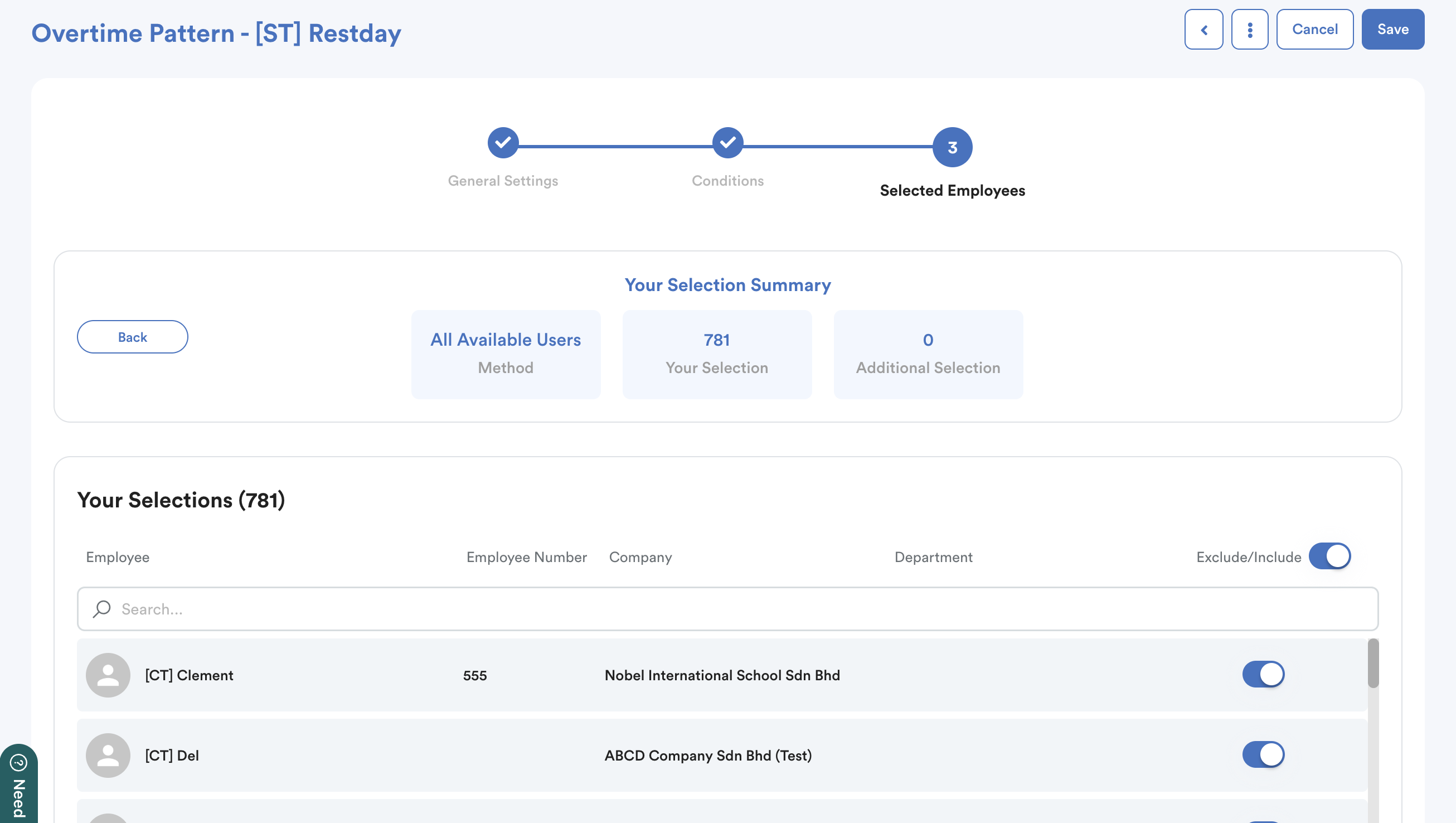This screenshot has height=823, width=1456.
Task: Toggle the Exclude/Include all switch
Action: (x=1329, y=556)
